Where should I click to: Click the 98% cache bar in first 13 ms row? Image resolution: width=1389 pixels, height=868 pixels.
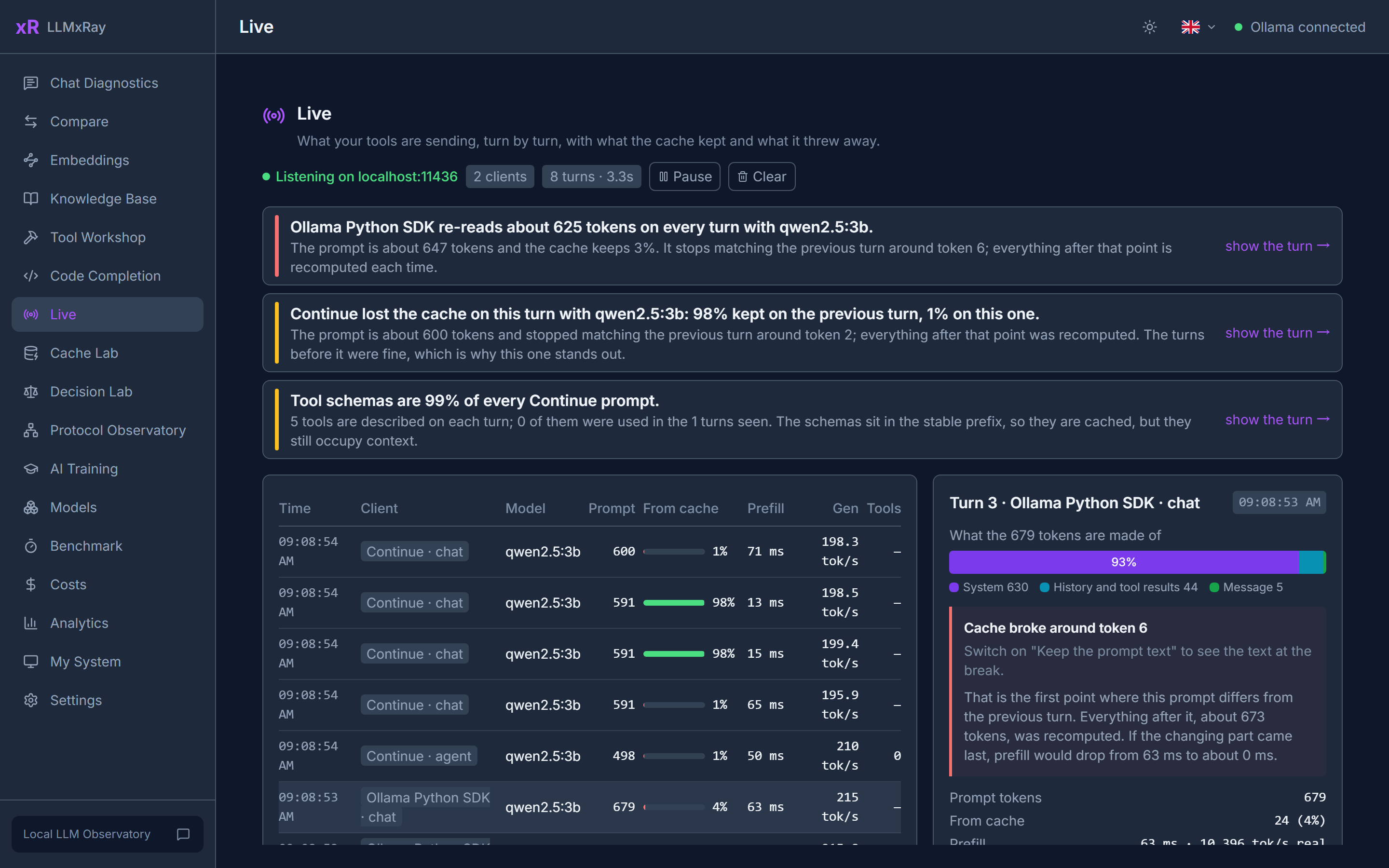point(674,603)
